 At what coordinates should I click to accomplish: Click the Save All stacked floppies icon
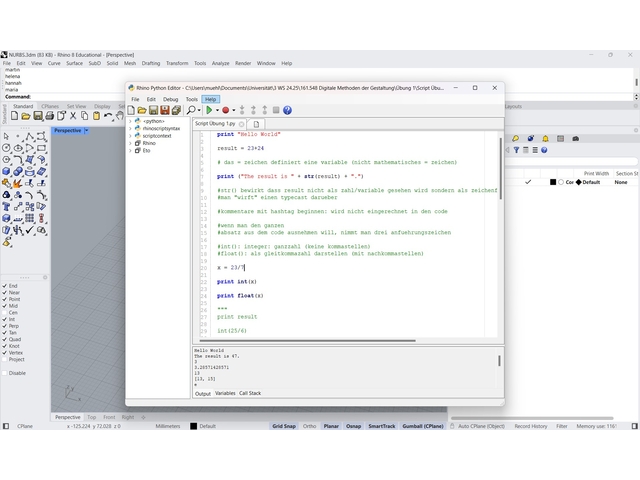coord(176,110)
